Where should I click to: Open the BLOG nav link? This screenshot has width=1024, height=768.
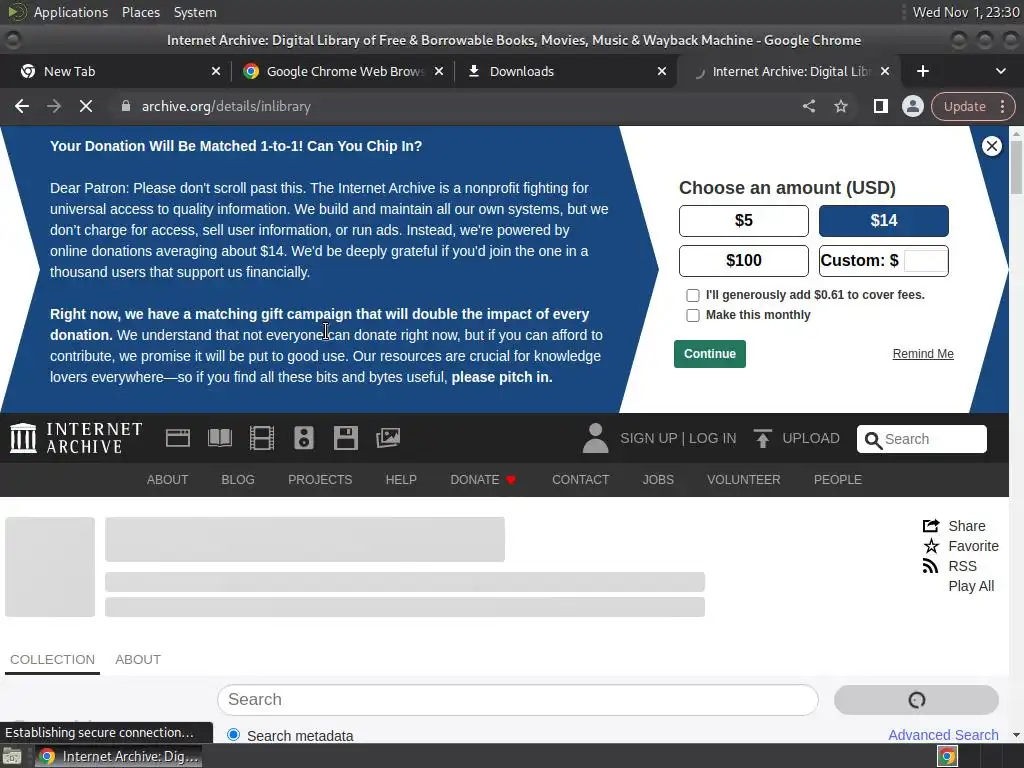[x=238, y=479]
